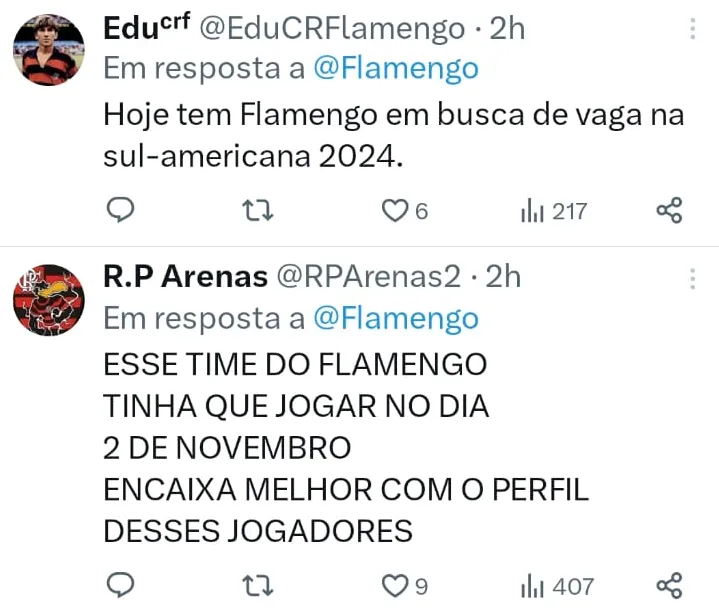View analytics showing 407 views

(556, 586)
